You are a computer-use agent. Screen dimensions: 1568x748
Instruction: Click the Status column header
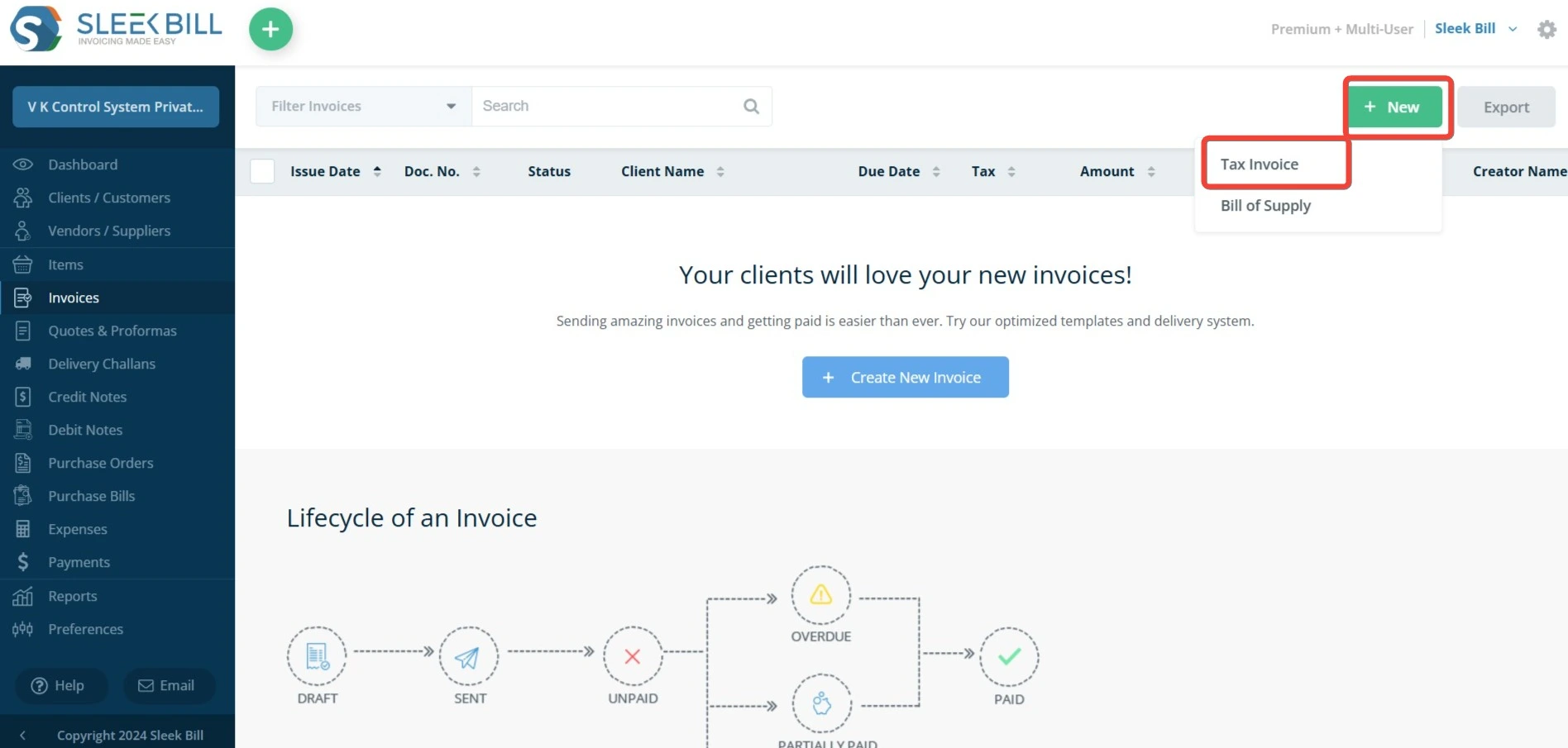549,171
